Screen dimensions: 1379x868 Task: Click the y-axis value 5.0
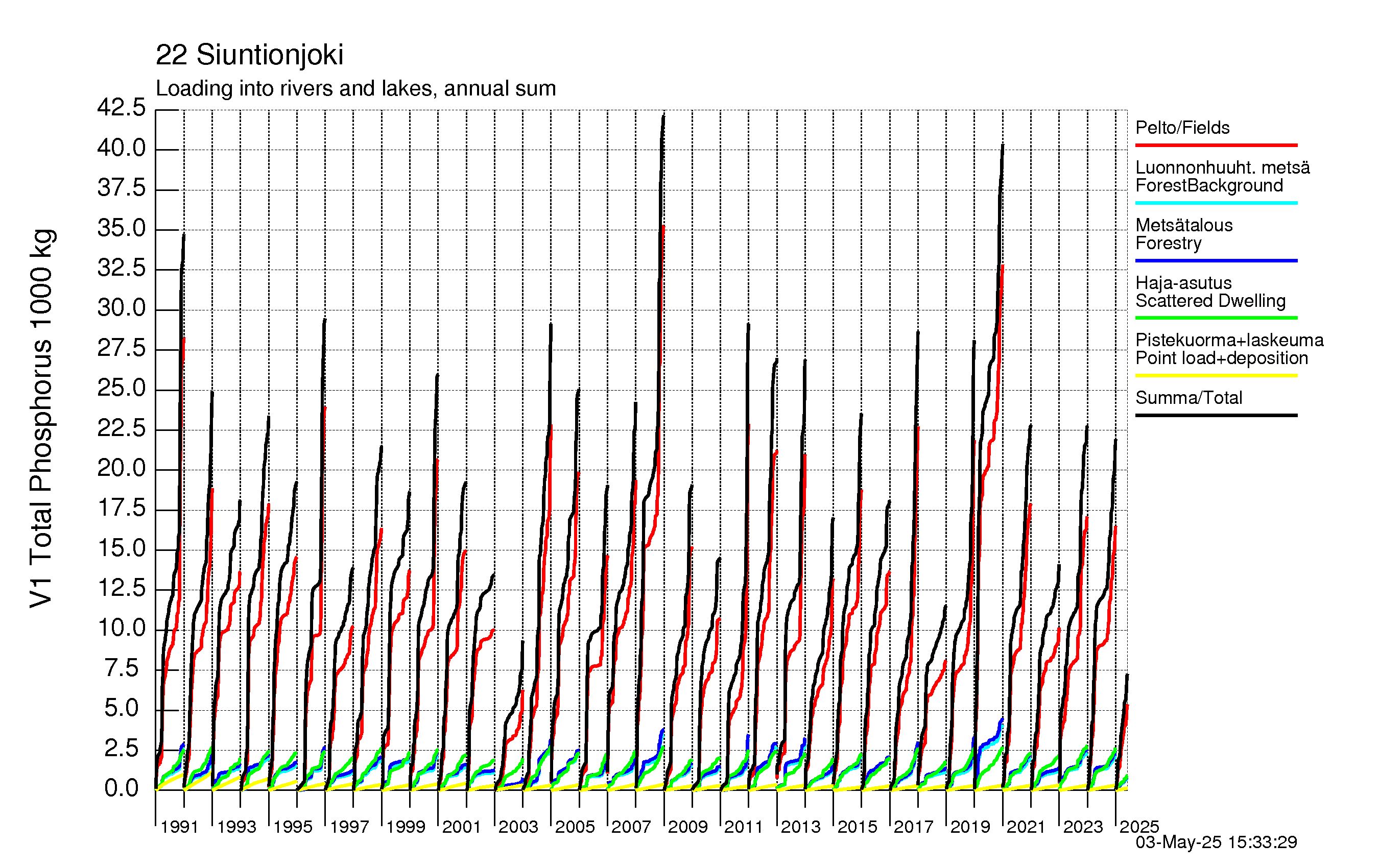click(x=122, y=708)
